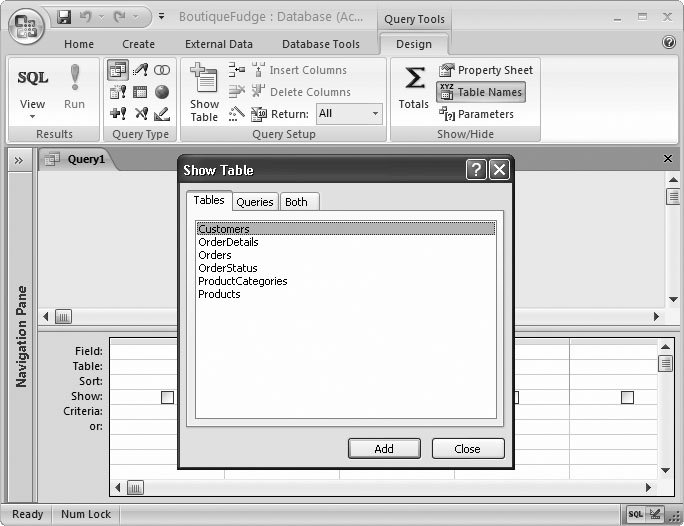Switch to SQL View button
684x526 pixels.
click(x=32, y=85)
